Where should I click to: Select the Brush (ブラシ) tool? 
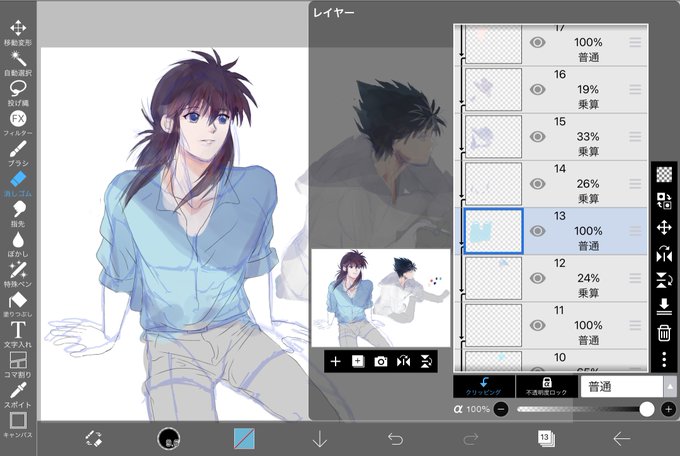click(x=18, y=153)
